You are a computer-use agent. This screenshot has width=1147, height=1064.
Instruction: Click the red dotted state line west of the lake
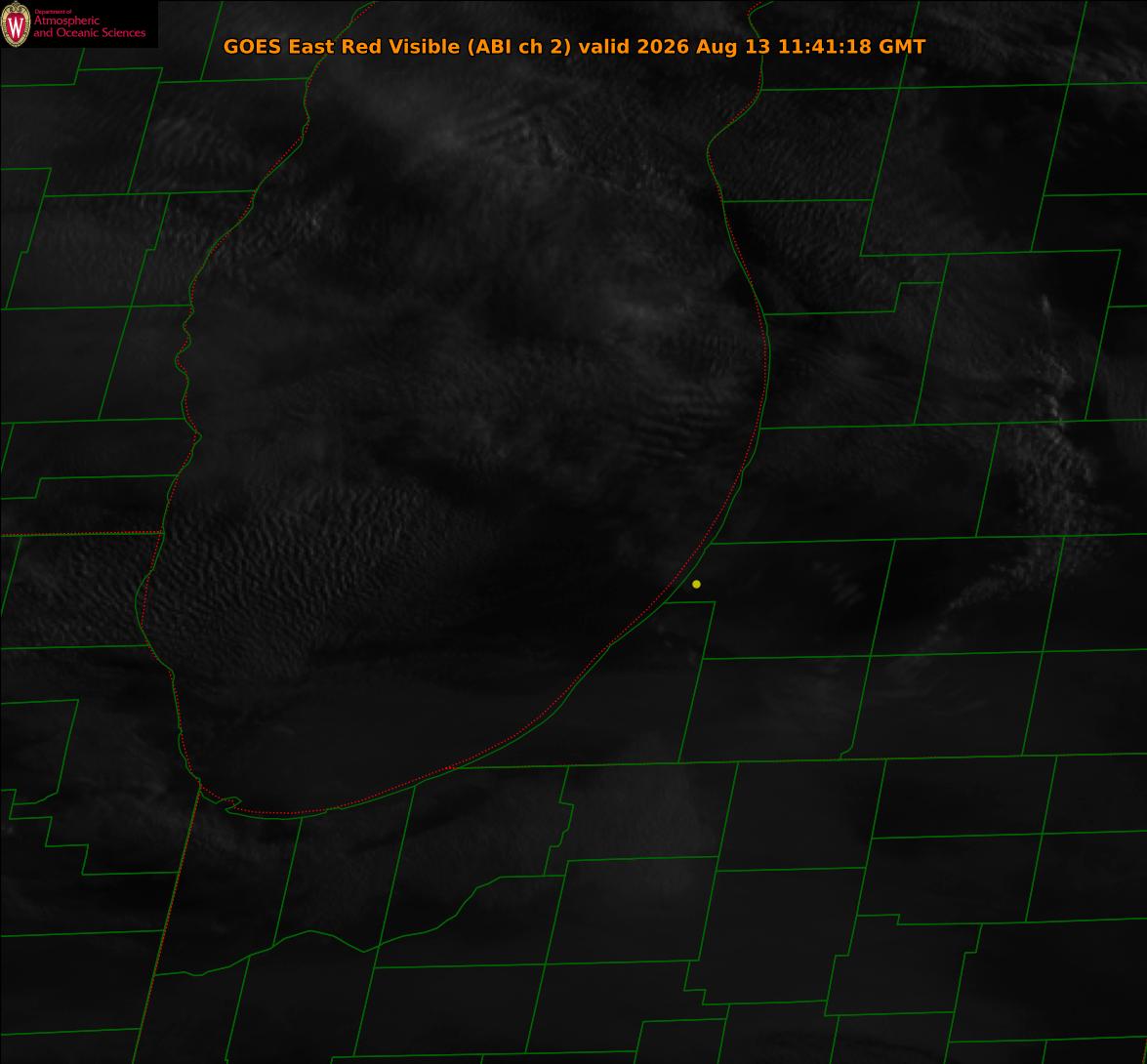(x=80, y=534)
